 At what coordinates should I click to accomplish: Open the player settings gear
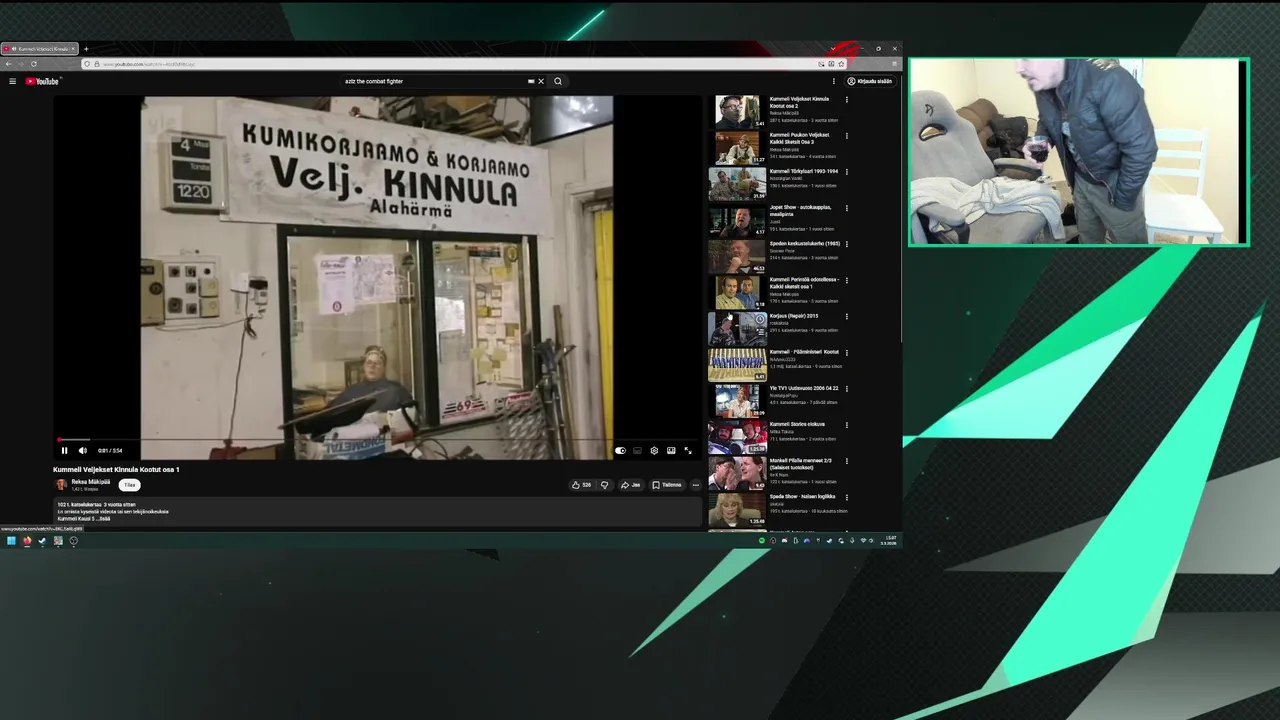[x=654, y=451]
